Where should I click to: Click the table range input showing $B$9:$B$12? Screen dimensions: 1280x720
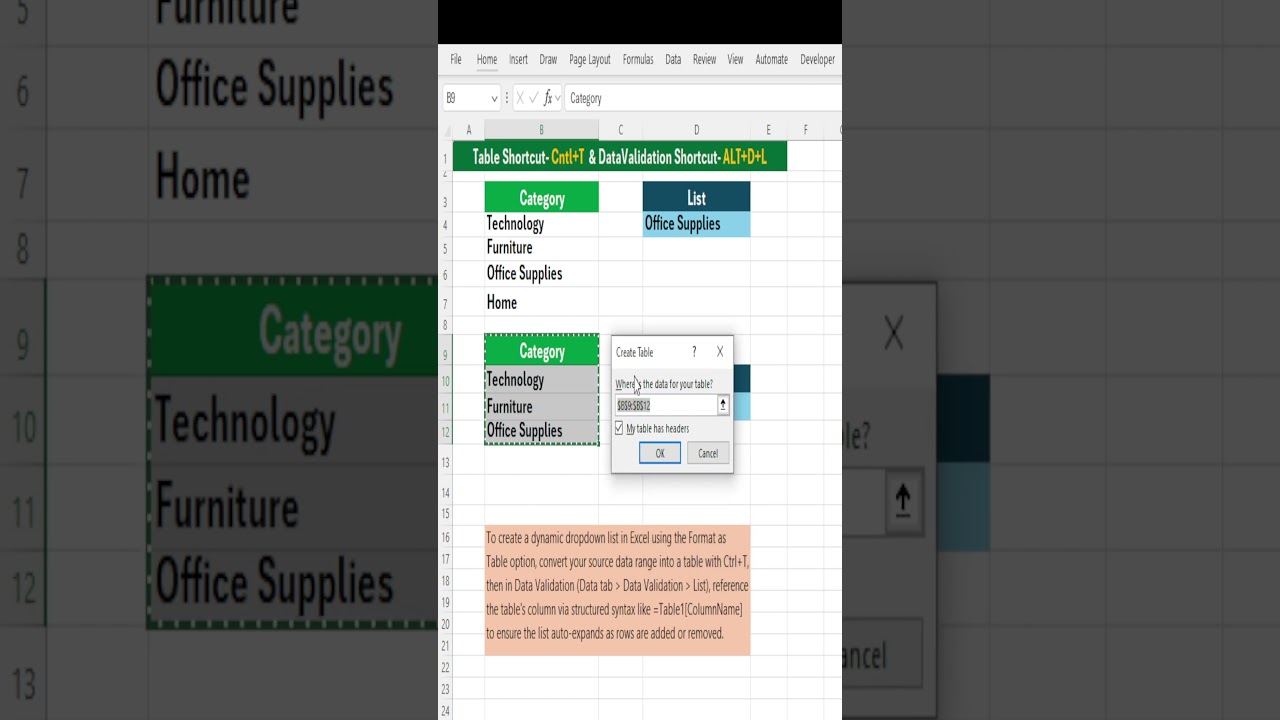[666, 405]
